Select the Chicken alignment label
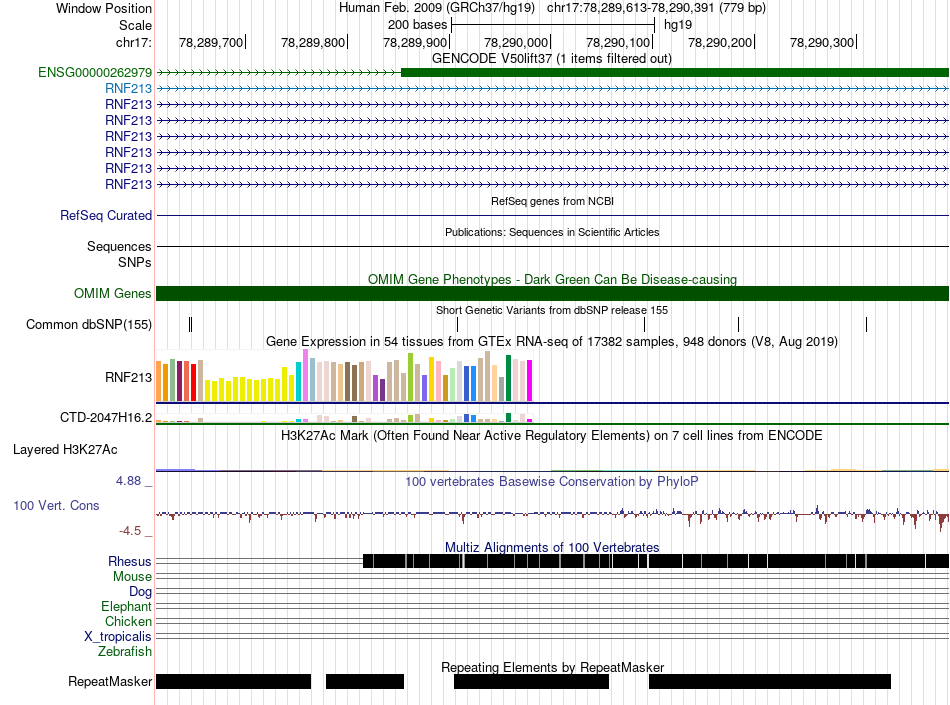Image resolution: width=950 pixels, height=705 pixels. coord(128,621)
